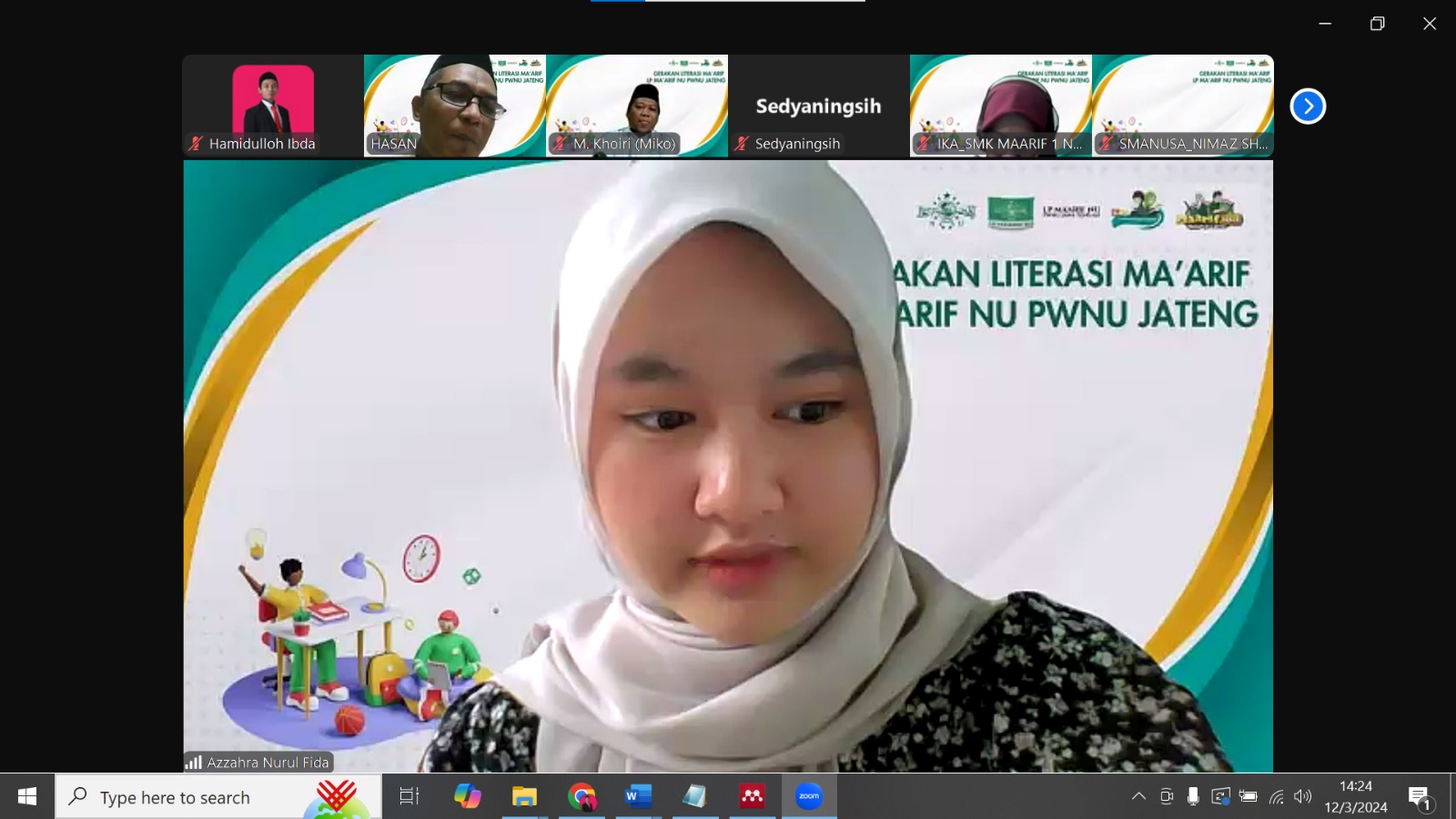
Task: Click the search magnifier icon in taskbar
Action: point(78,796)
